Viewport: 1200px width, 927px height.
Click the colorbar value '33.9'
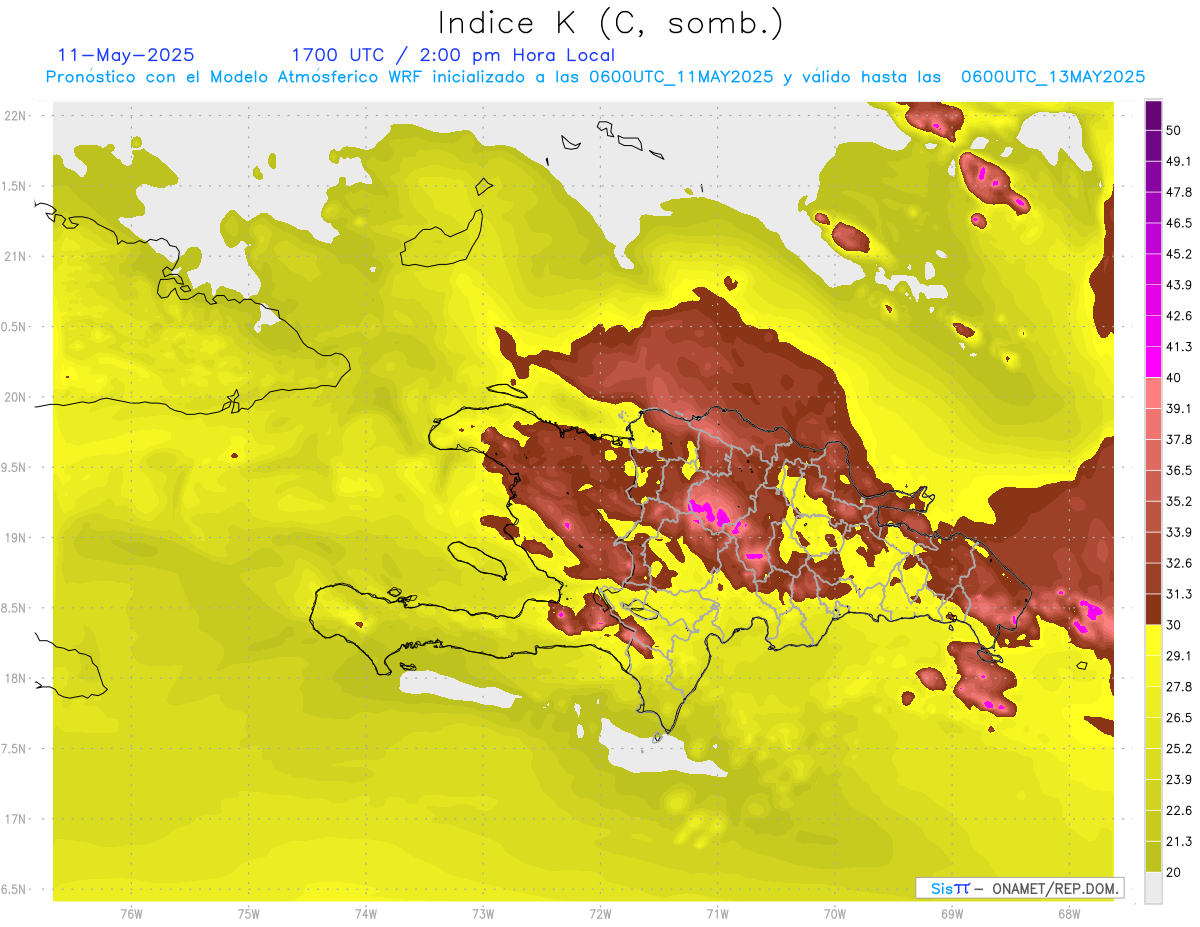point(1179,532)
